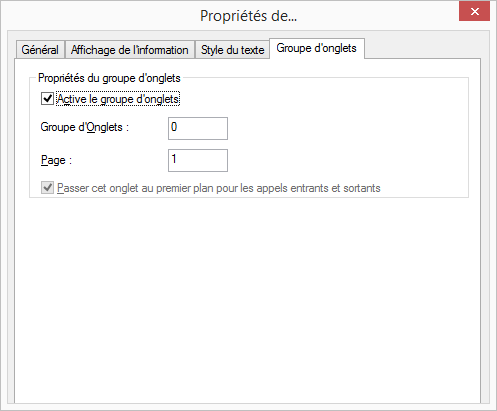Image resolution: width=497 pixels, height=411 pixels.
Task: Click the Propriétés du groupe d'onglets heading
Action: point(109,78)
